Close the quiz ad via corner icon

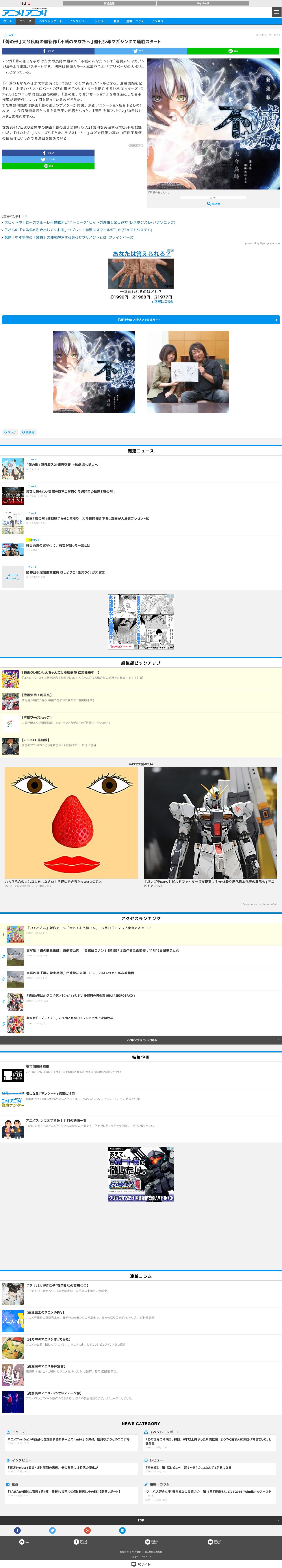[x=172, y=251]
